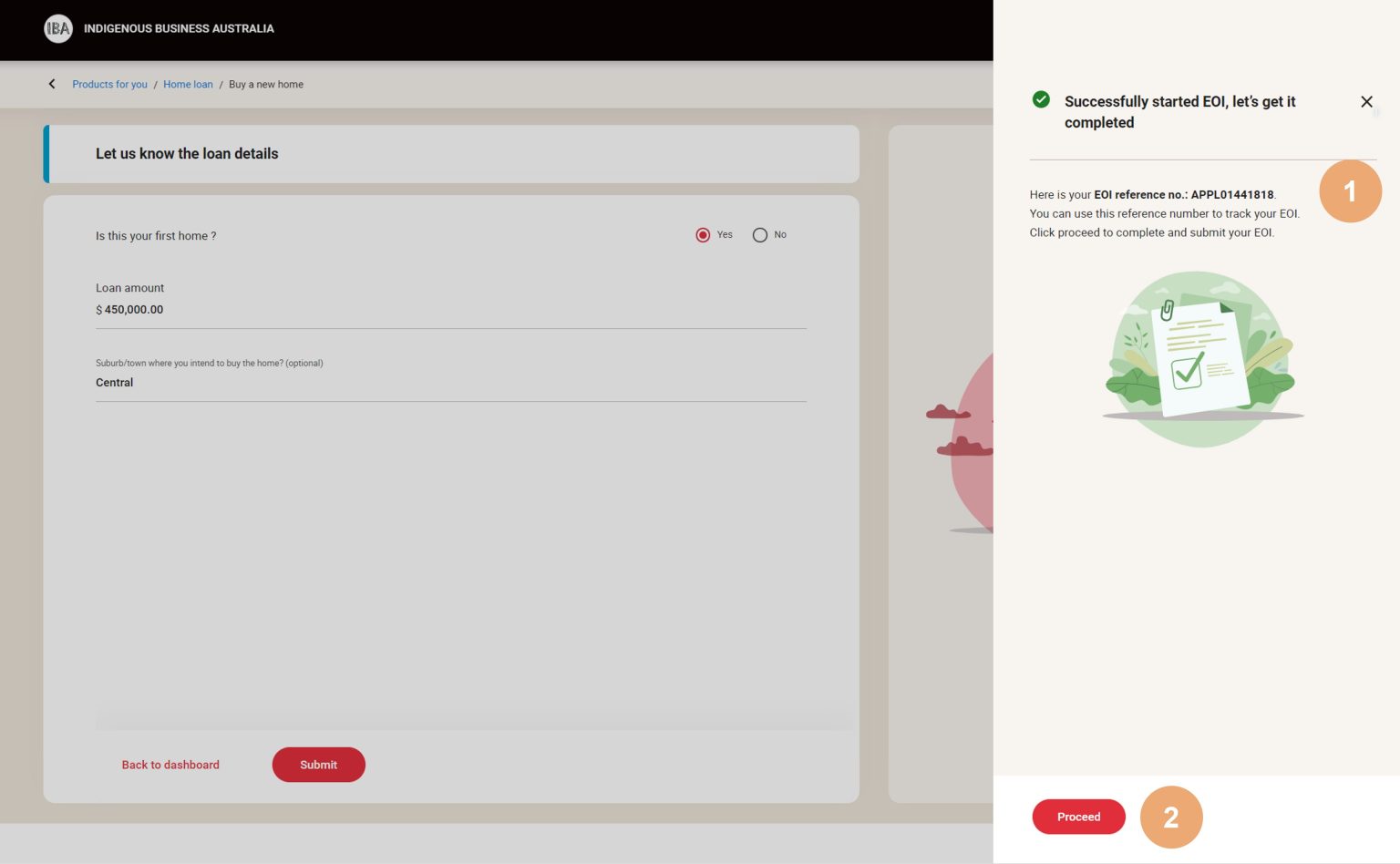The height and width of the screenshot is (864, 1400).
Task: Click the green success checkmark icon
Action: pos(1041,100)
